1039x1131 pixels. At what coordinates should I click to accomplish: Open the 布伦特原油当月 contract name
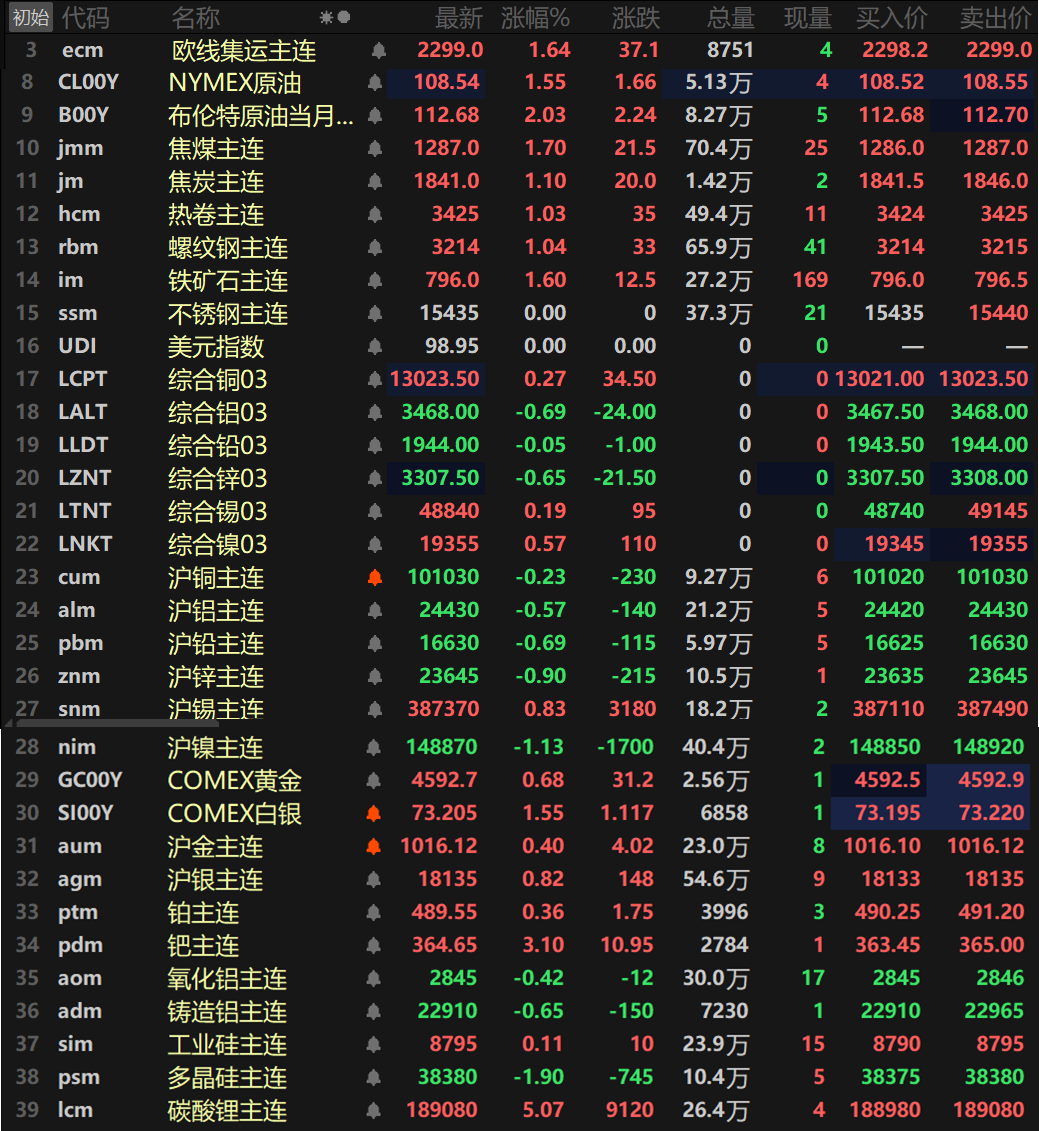(x=260, y=116)
